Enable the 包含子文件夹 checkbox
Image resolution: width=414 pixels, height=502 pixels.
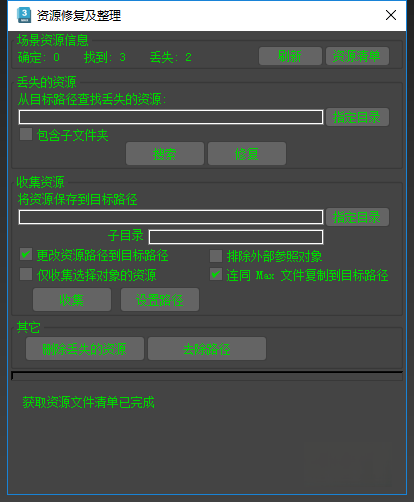tap(26, 134)
